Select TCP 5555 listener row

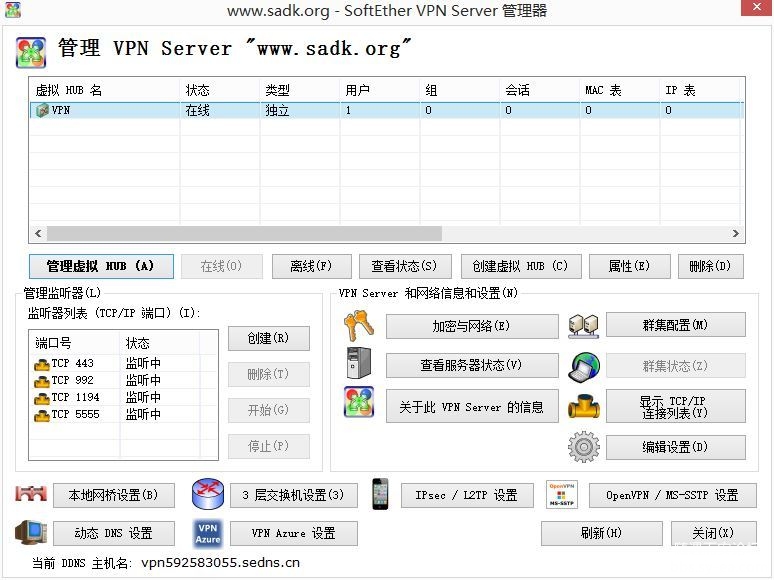pyautogui.click(x=123, y=415)
